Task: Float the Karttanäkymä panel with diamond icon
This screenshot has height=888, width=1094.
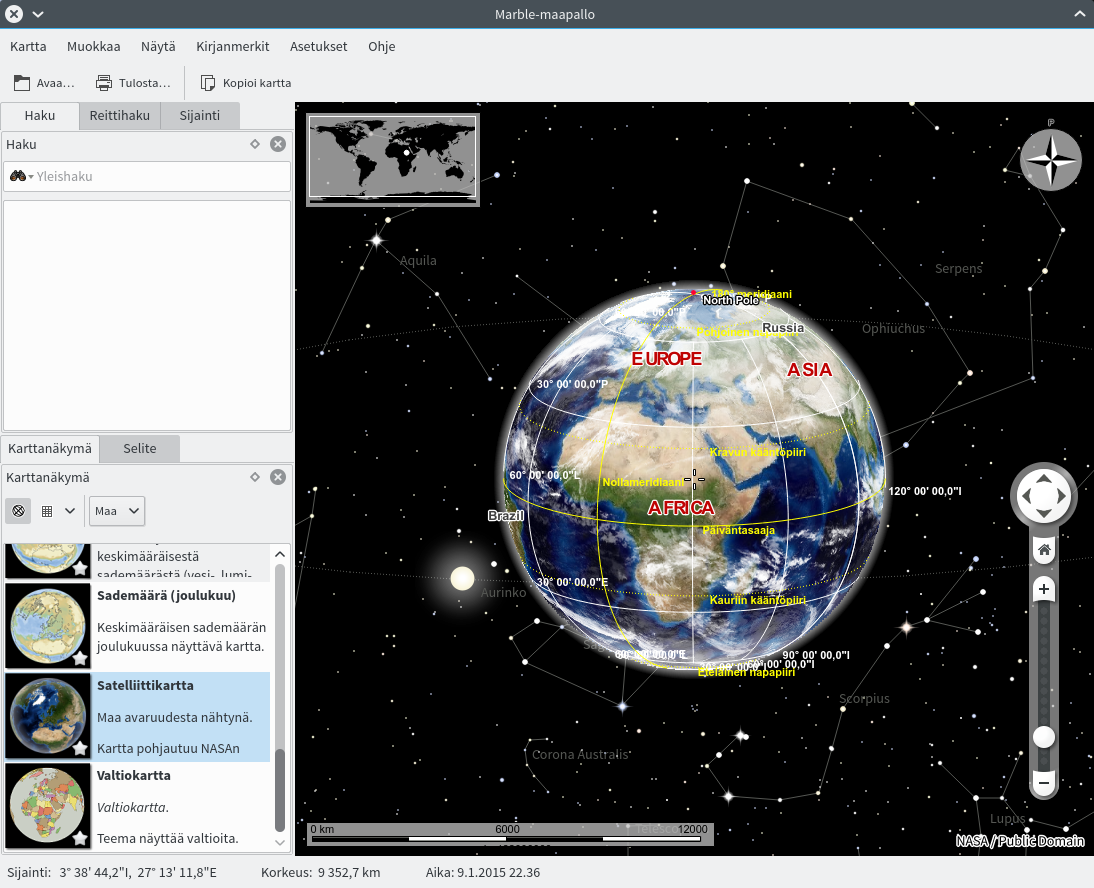Action: point(255,477)
